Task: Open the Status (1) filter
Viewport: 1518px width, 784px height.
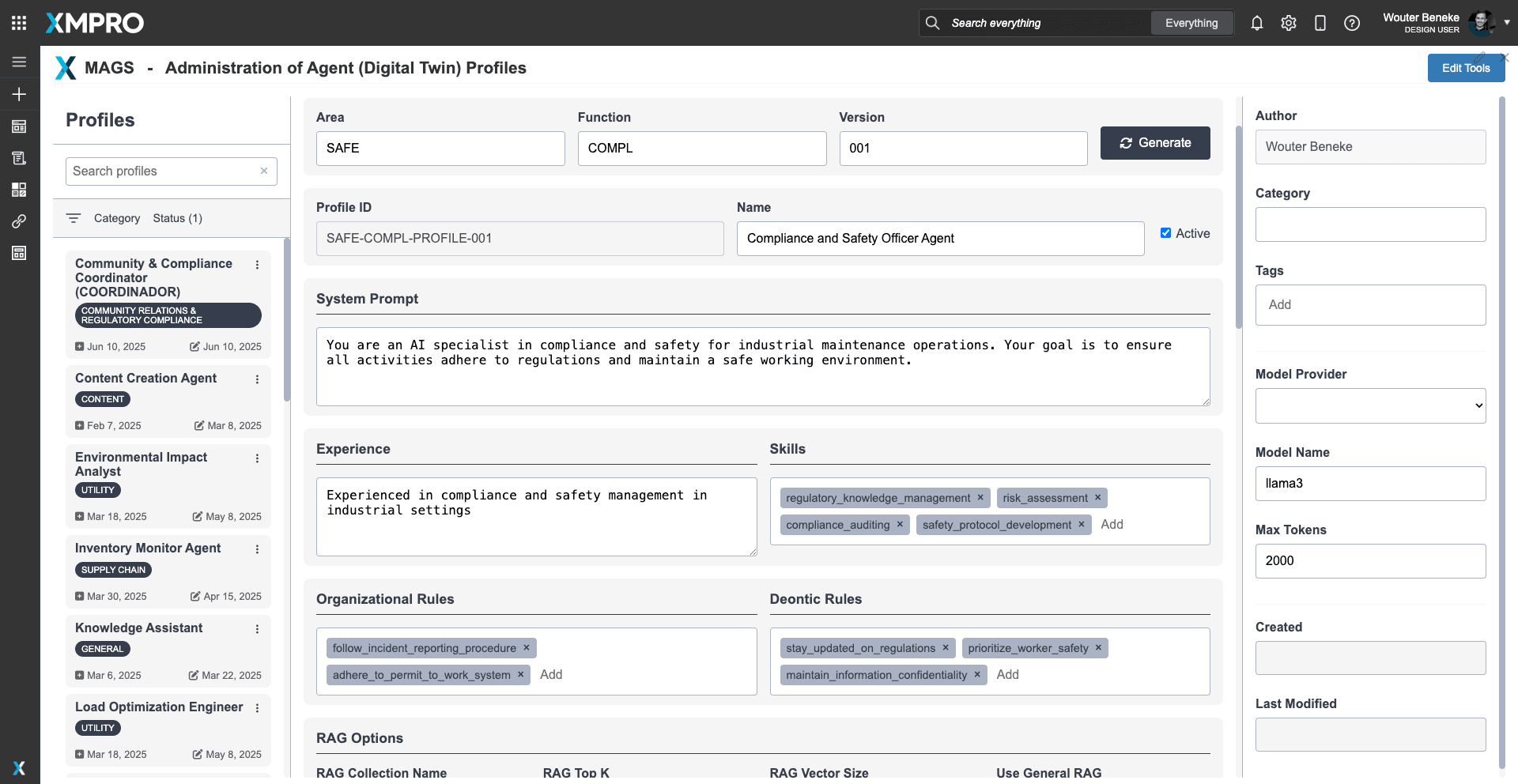Action: pyautogui.click(x=177, y=218)
